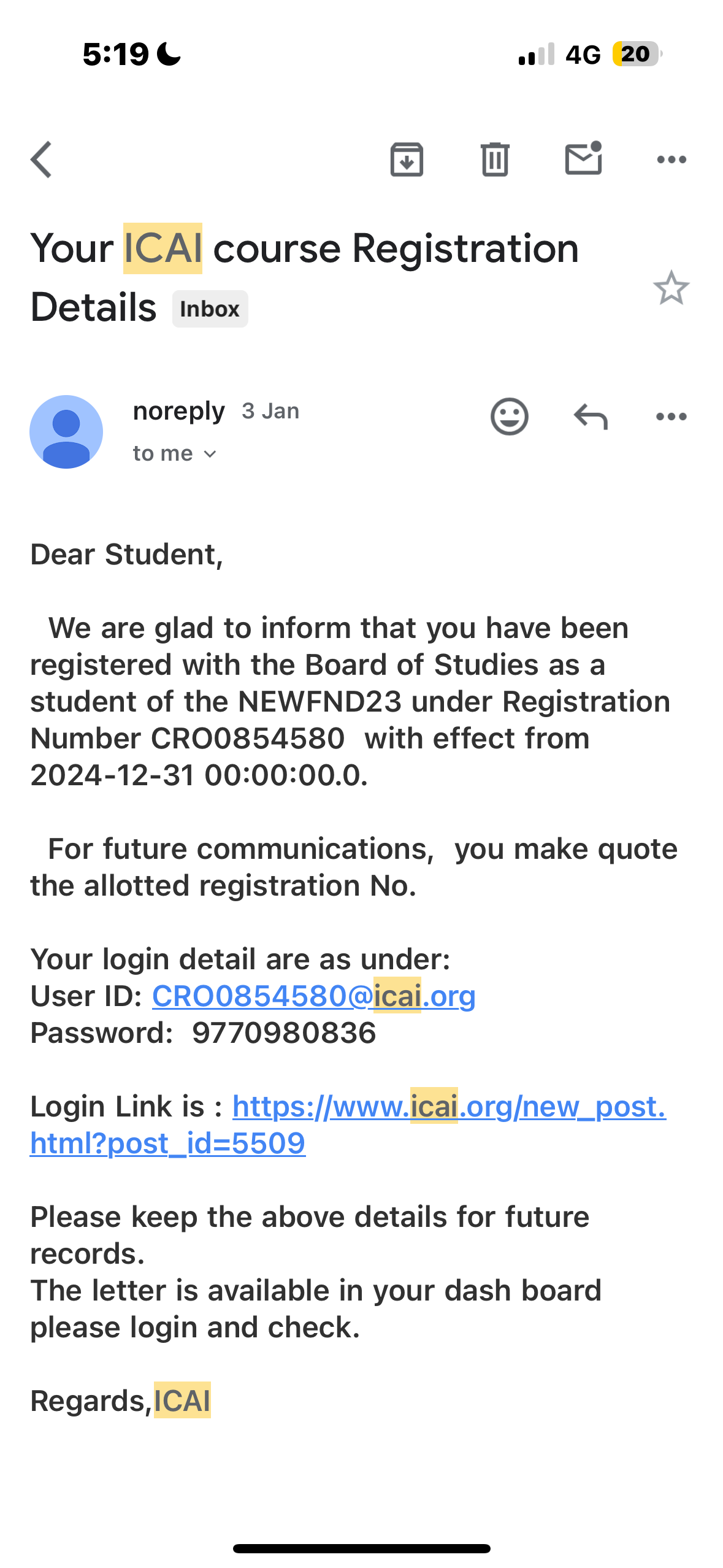
Task: Tap the home indicator bar
Action: (x=361, y=1548)
